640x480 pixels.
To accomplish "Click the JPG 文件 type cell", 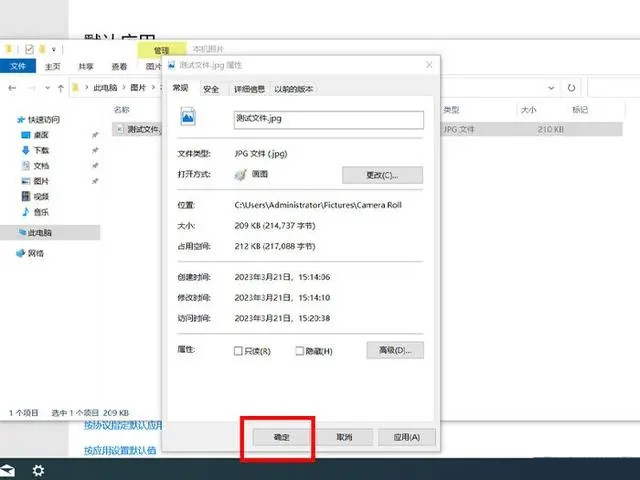I will (x=459, y=129).
